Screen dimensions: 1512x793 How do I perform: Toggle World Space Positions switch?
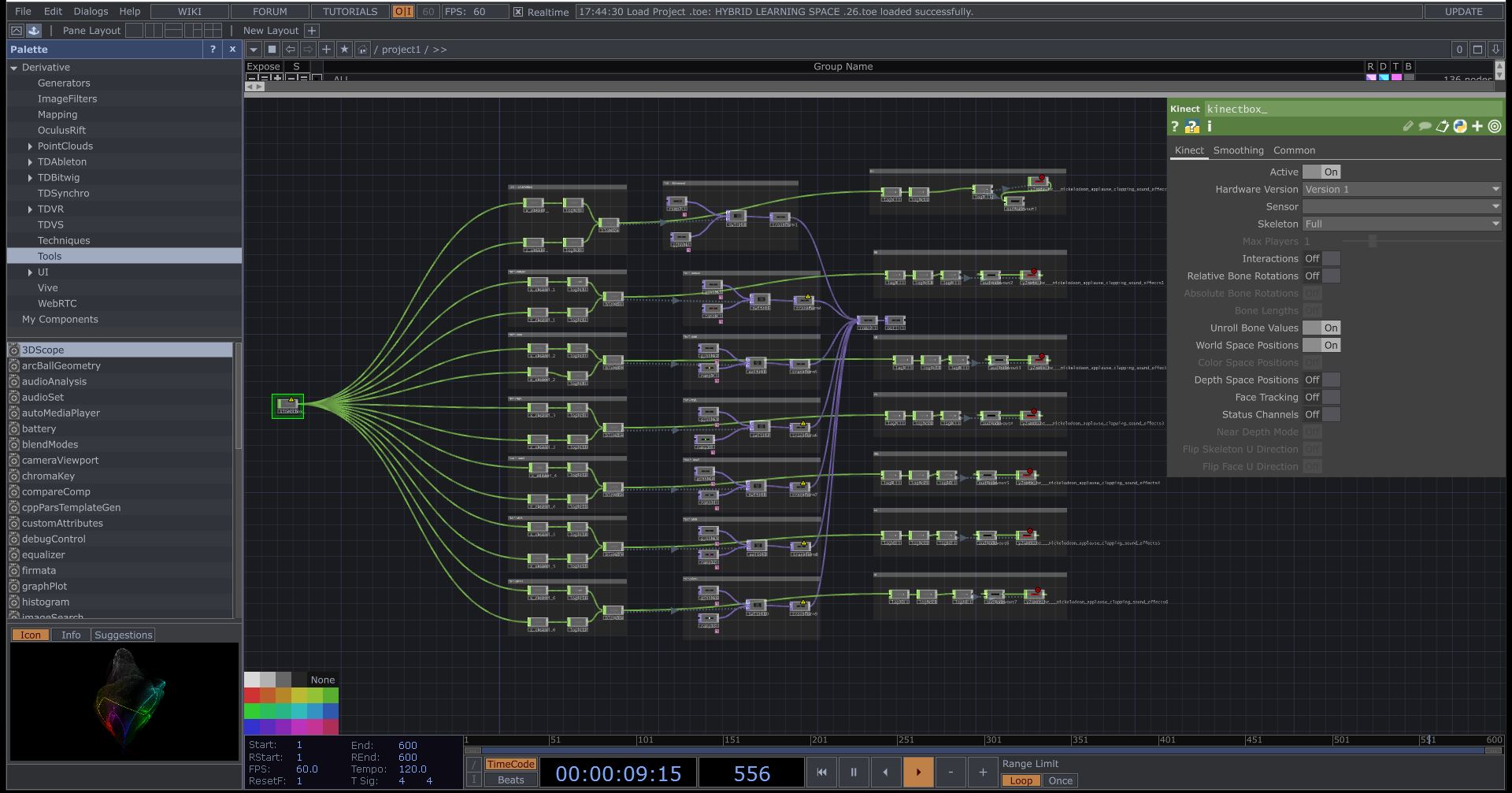[1321, 345]
